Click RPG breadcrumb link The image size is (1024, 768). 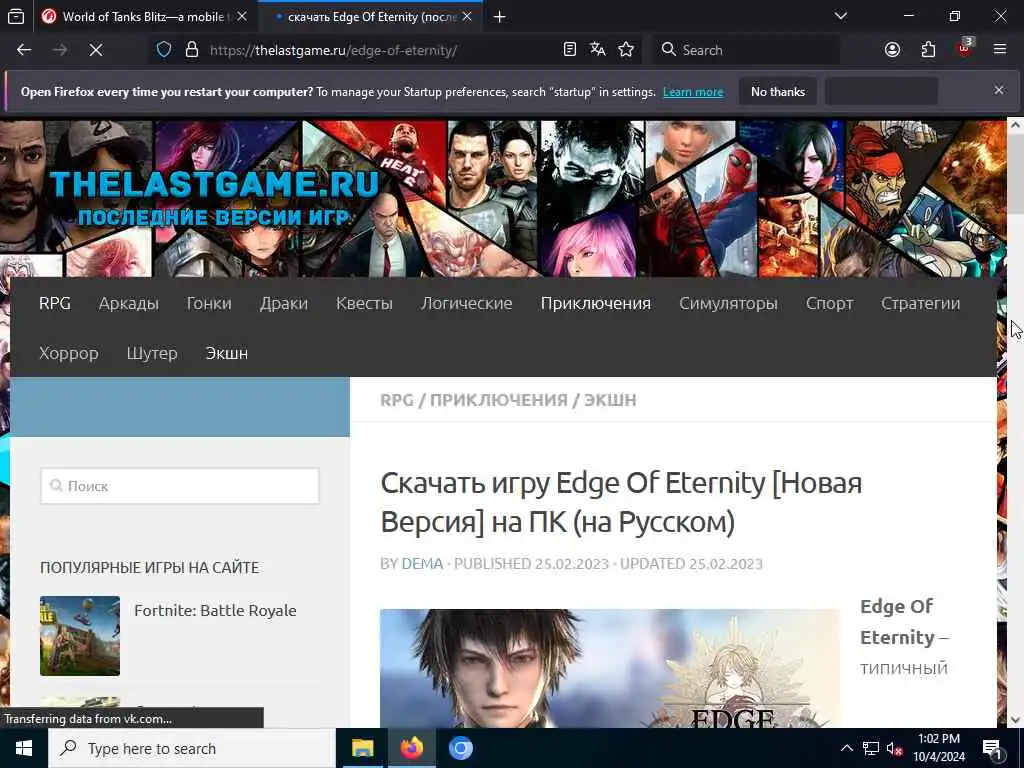(x=397, y=400)
